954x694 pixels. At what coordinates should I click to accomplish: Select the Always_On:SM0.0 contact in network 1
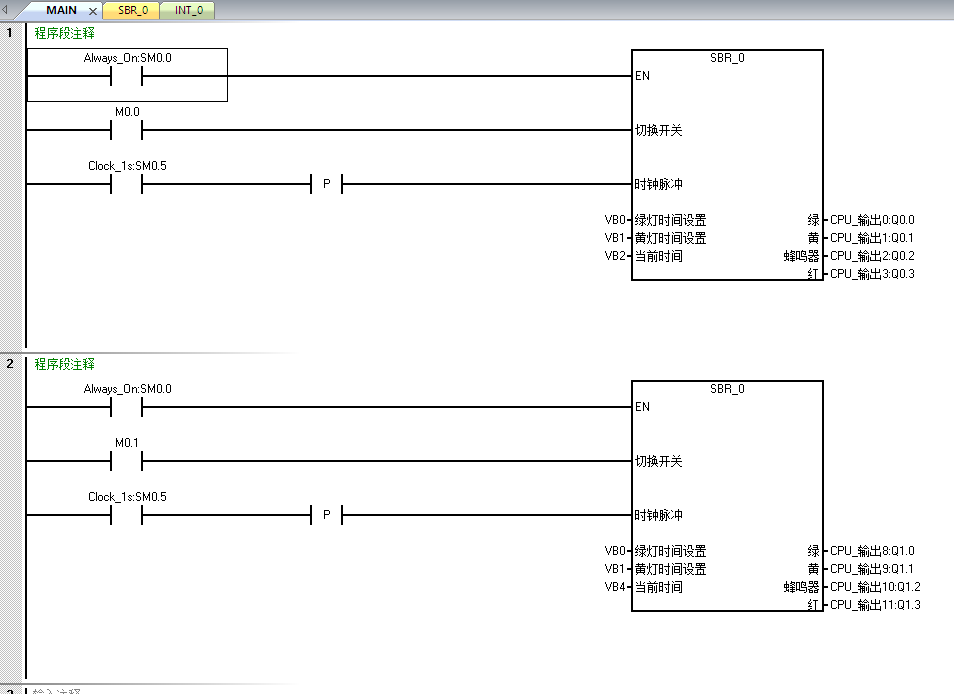(x=126, y=76)
